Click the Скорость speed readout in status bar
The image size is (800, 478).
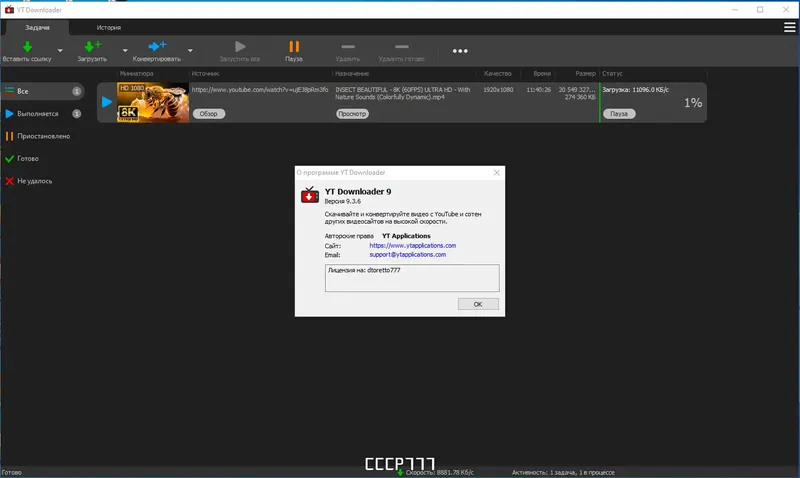click(x=439, y=472)
